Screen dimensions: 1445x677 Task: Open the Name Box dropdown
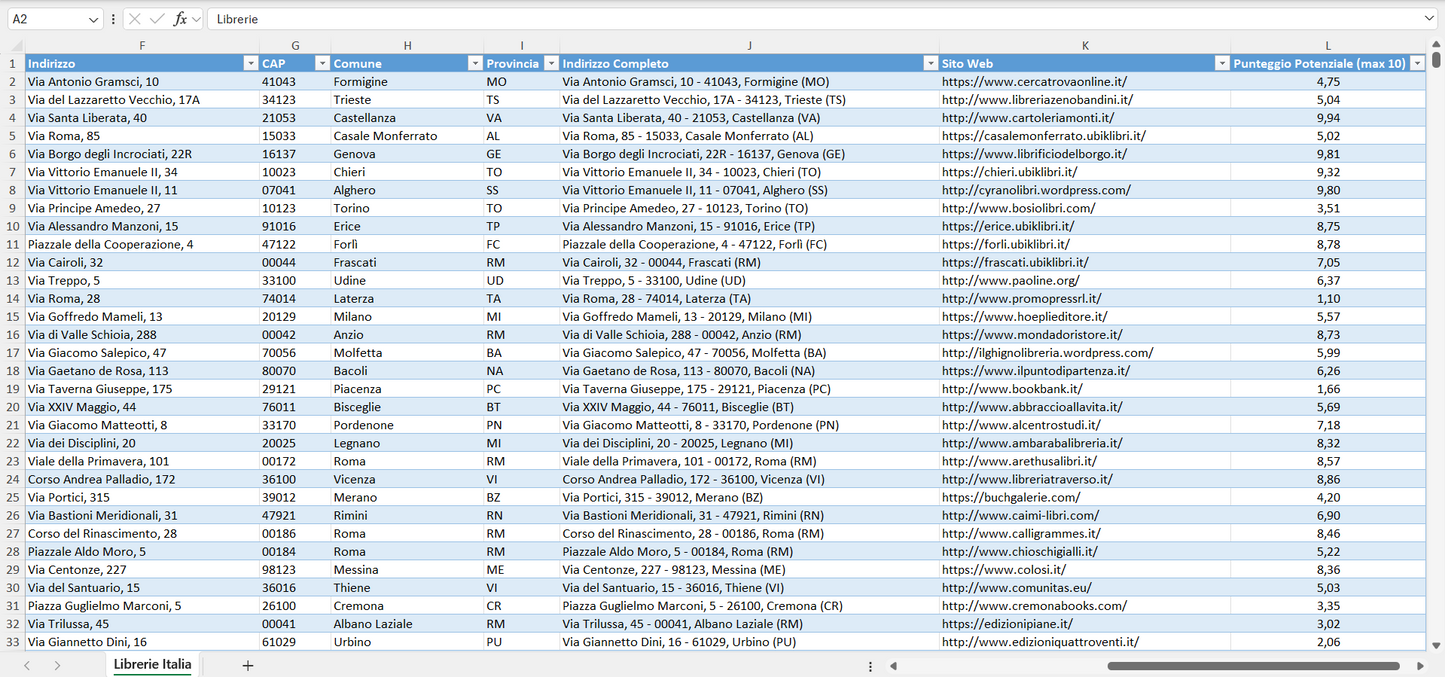tap(96, 18)
